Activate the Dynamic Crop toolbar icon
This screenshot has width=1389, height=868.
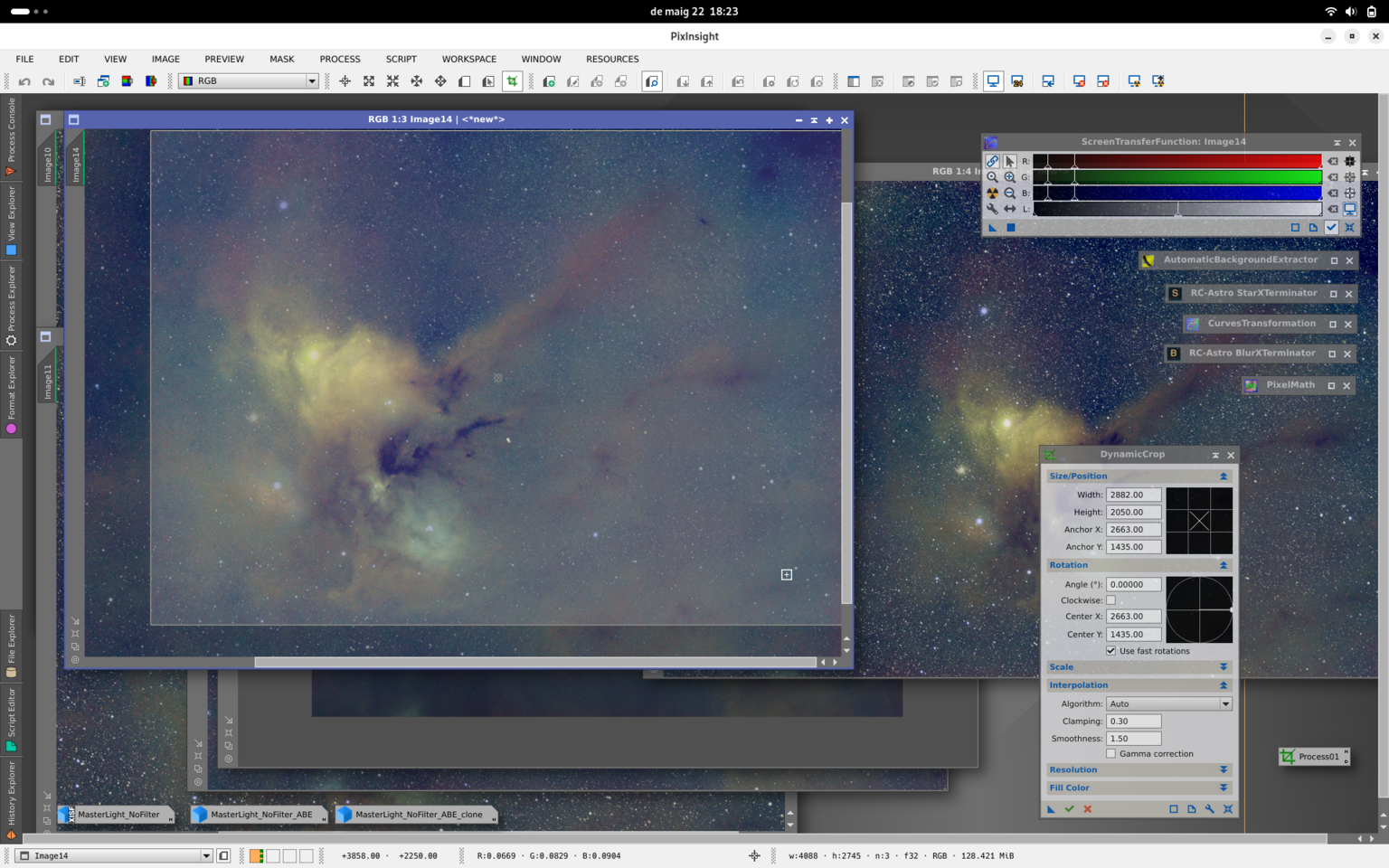coord(513,81)
